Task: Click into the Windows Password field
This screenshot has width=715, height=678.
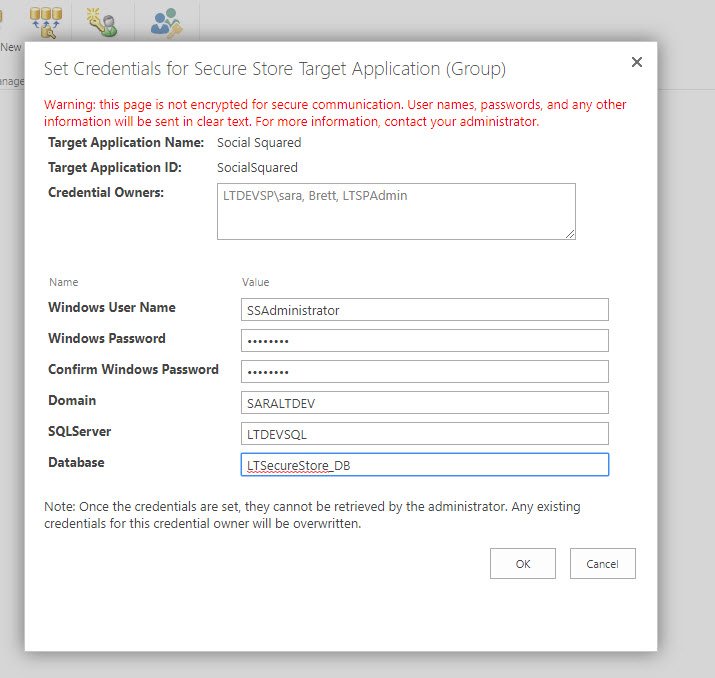Action: pos(425,341)
